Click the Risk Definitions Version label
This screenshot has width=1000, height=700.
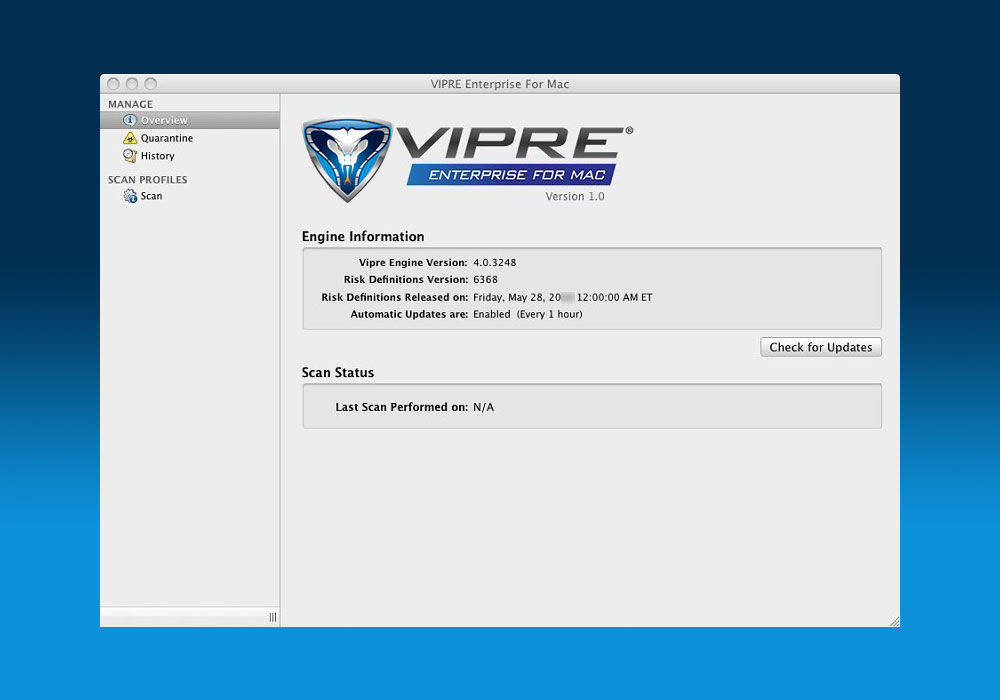point(406,279)
